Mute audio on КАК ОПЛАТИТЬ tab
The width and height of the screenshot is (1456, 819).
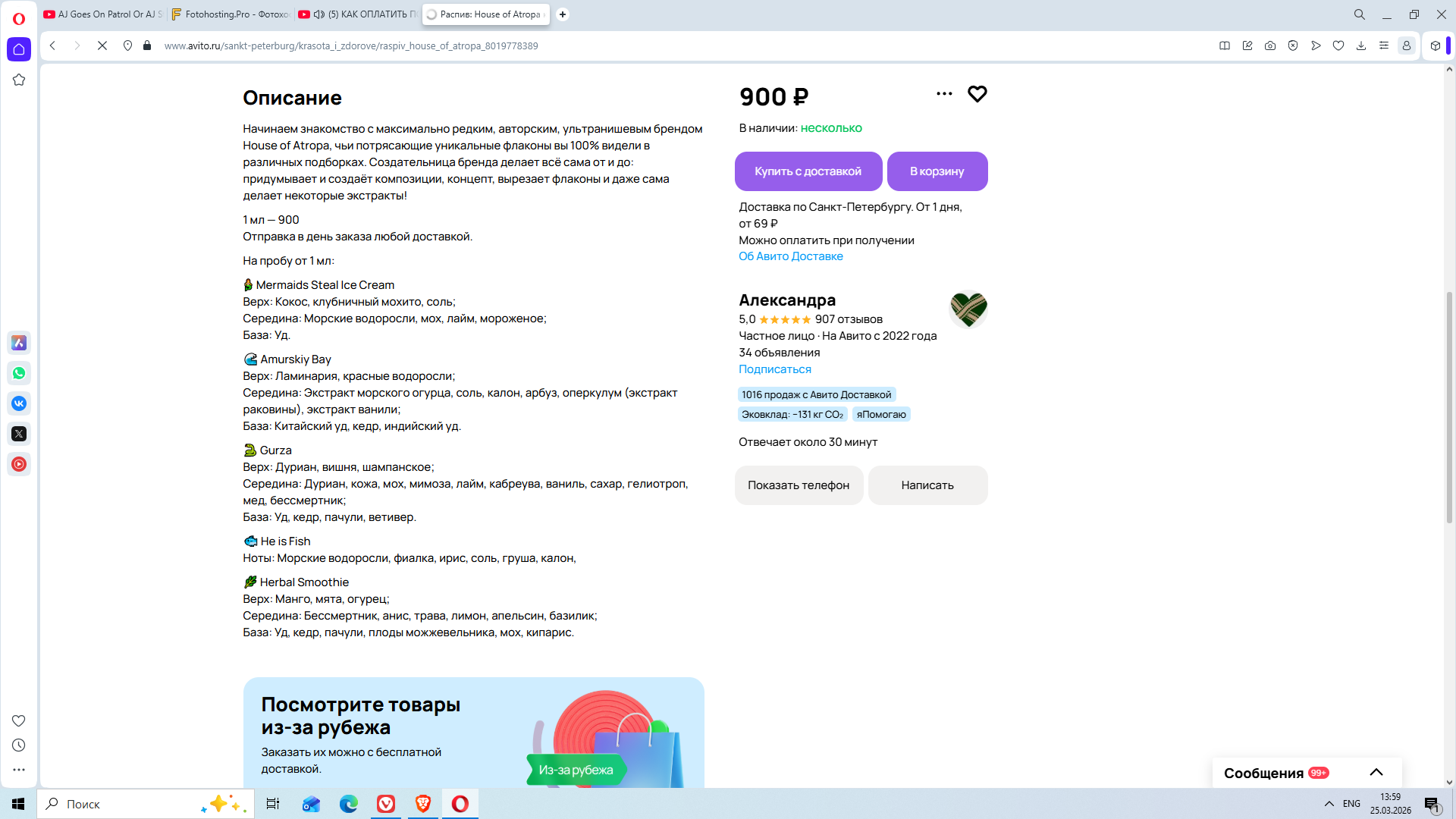(x=319, y=14)
